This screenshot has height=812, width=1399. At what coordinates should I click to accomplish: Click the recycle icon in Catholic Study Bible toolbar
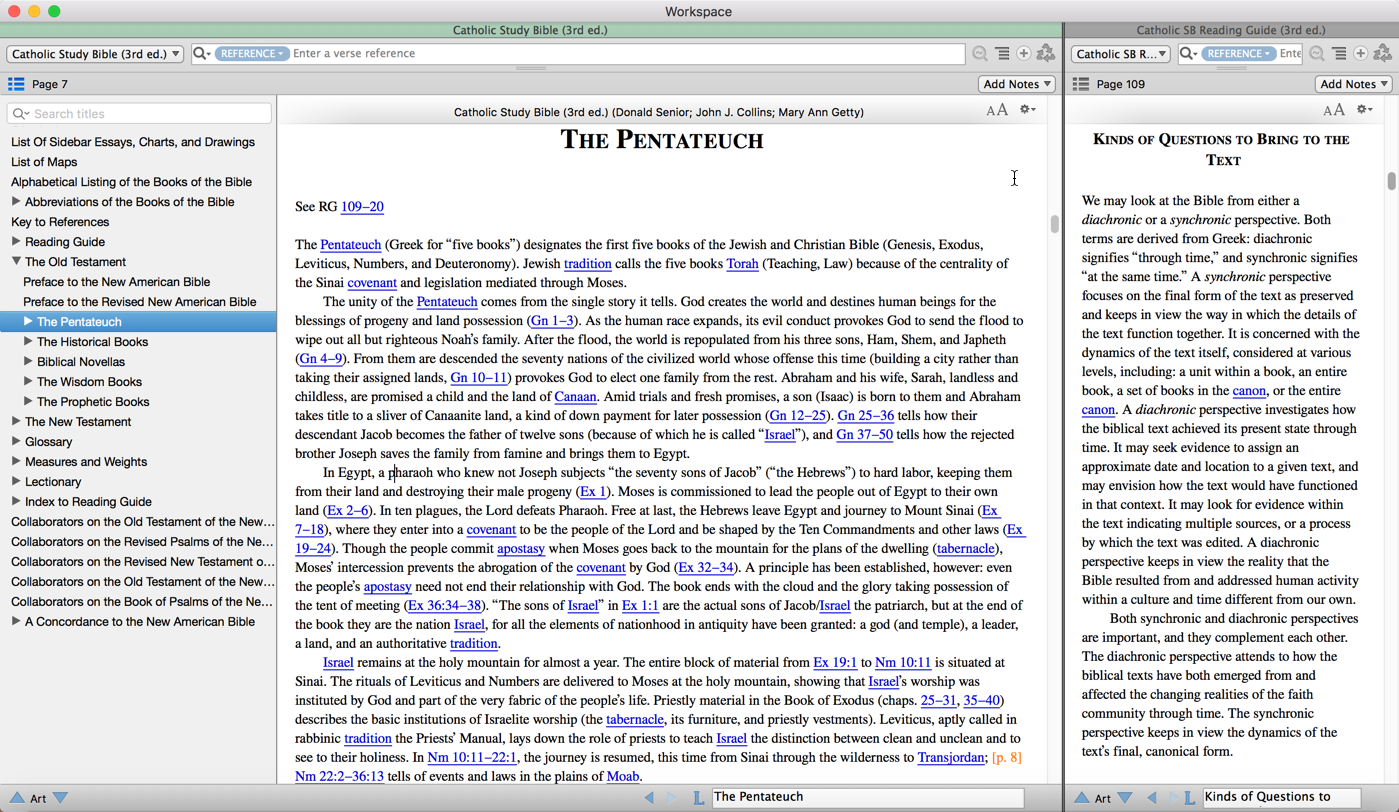[1046, 53]
